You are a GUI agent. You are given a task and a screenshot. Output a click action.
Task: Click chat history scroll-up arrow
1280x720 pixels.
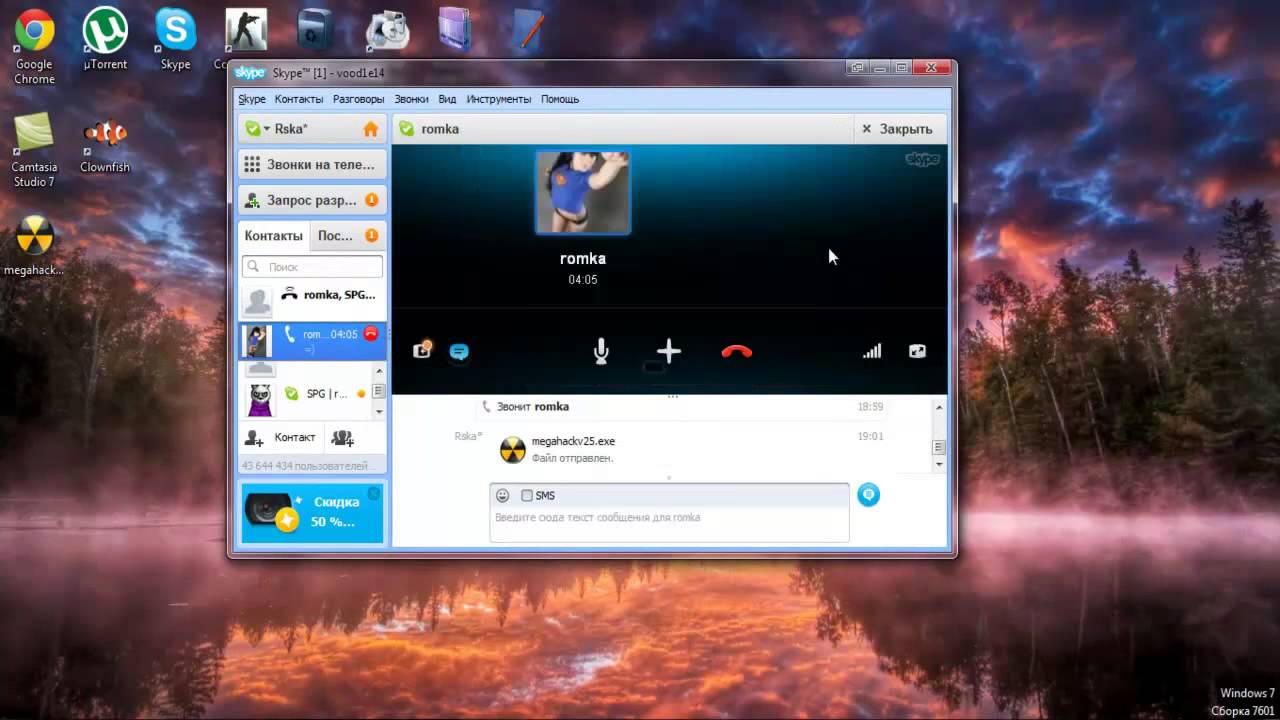pos(939,407)
